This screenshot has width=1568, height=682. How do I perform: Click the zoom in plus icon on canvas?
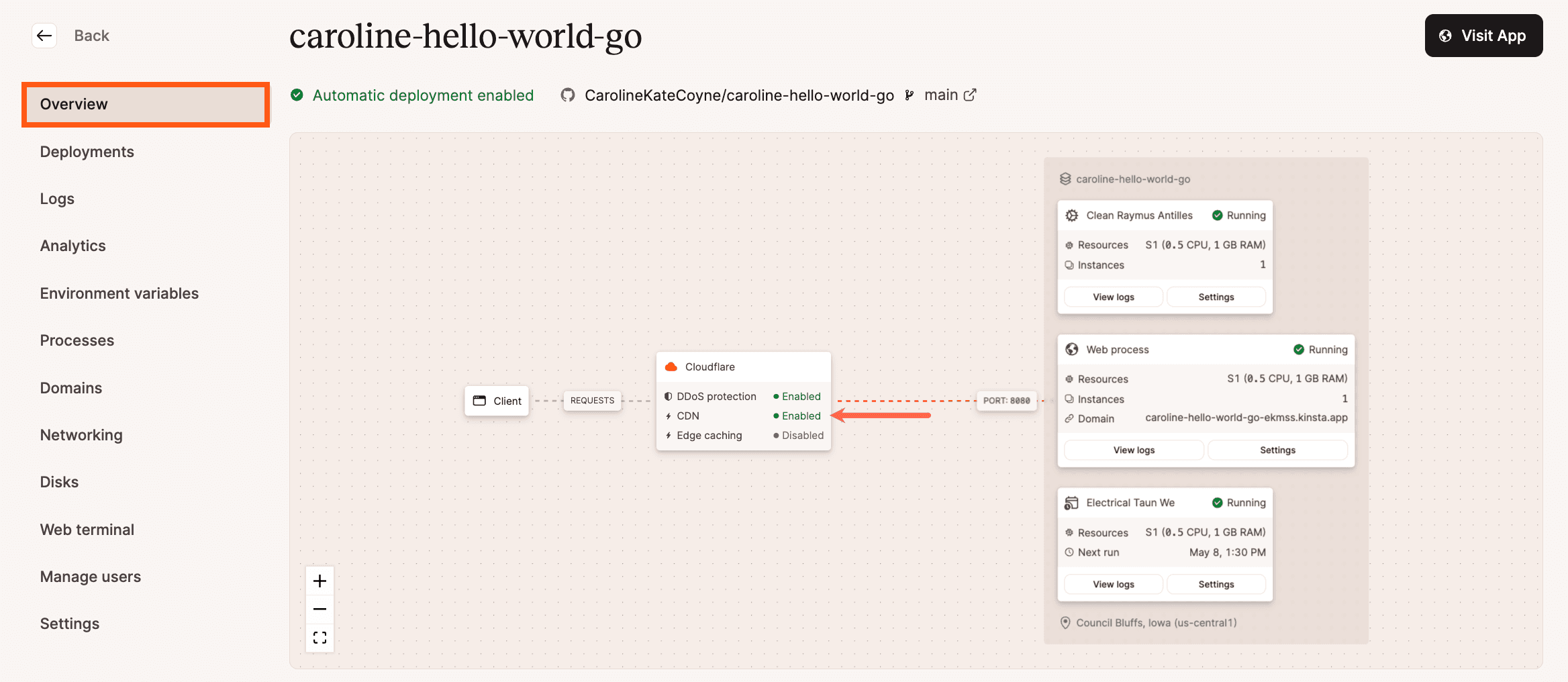(320, 581)
